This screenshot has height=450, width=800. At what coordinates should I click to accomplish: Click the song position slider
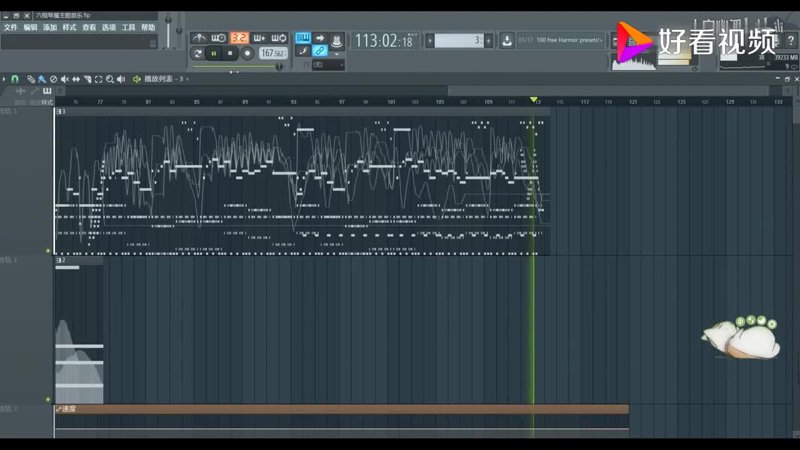coord(237,66)
